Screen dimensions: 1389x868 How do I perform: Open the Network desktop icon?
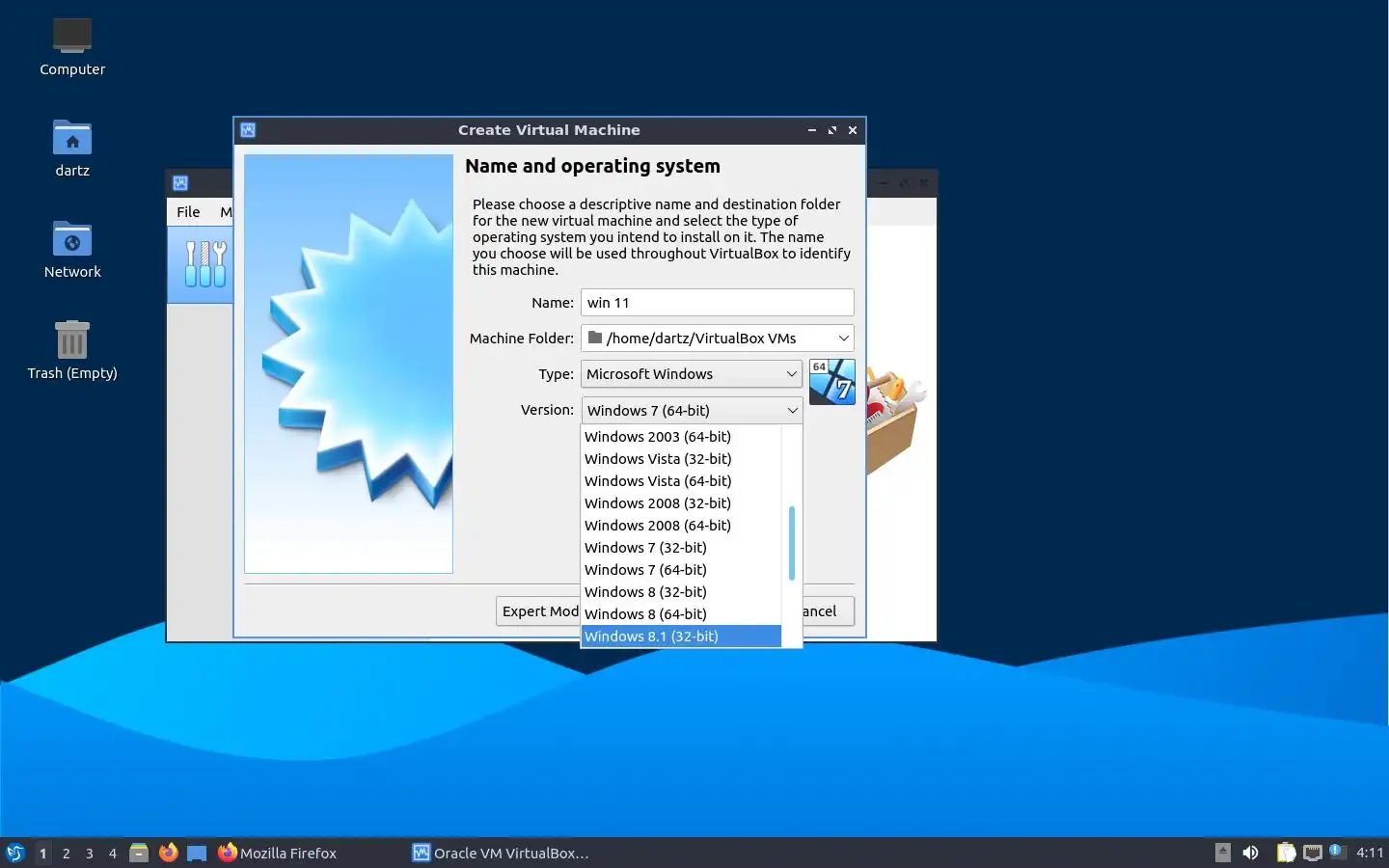point(72,250)
